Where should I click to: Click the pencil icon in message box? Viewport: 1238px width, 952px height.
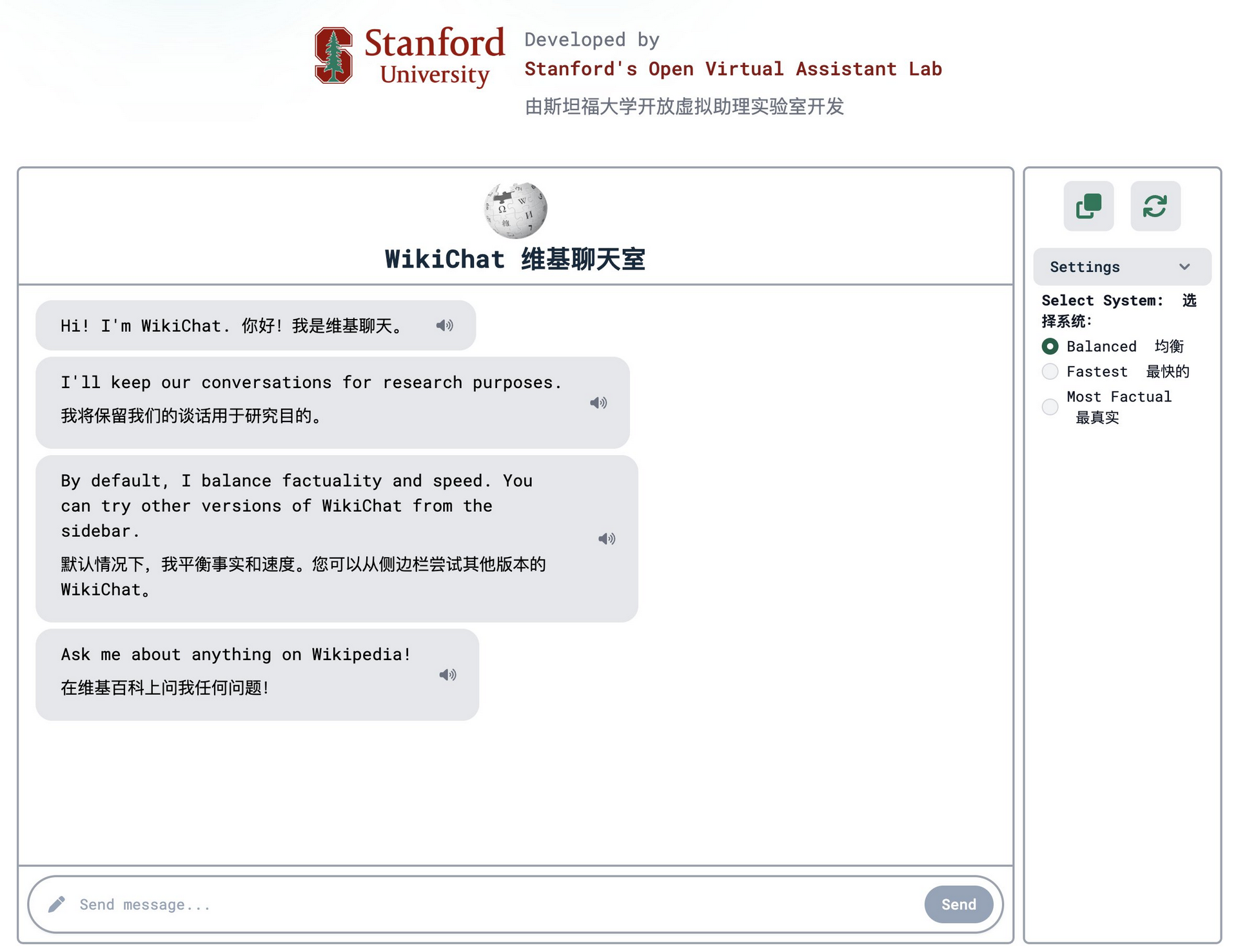click(x=57, y=904)
